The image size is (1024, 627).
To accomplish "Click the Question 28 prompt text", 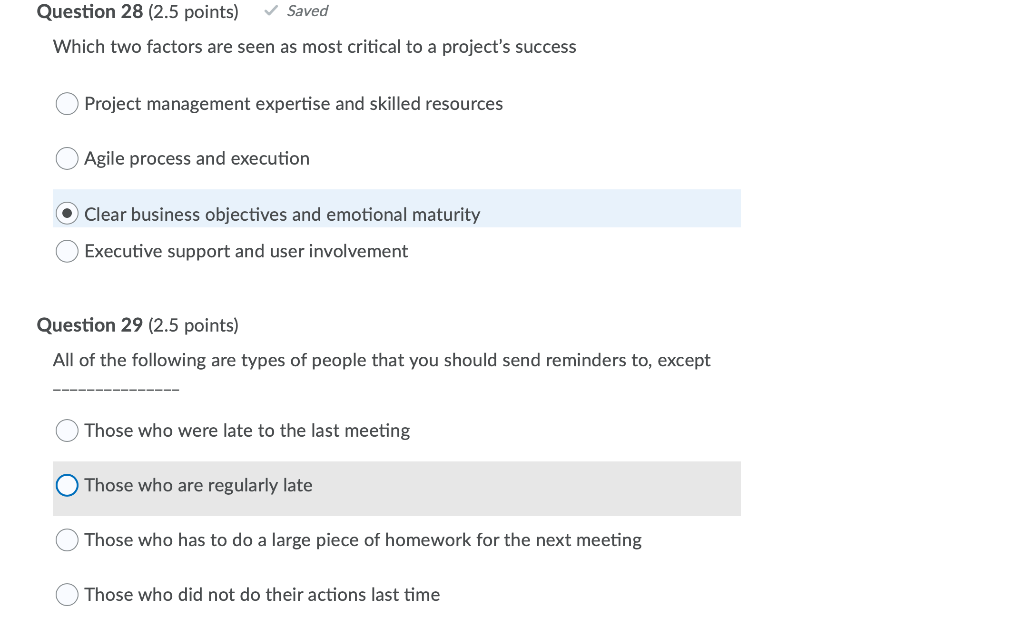I will pyautogui.click(x=315, y=46).
